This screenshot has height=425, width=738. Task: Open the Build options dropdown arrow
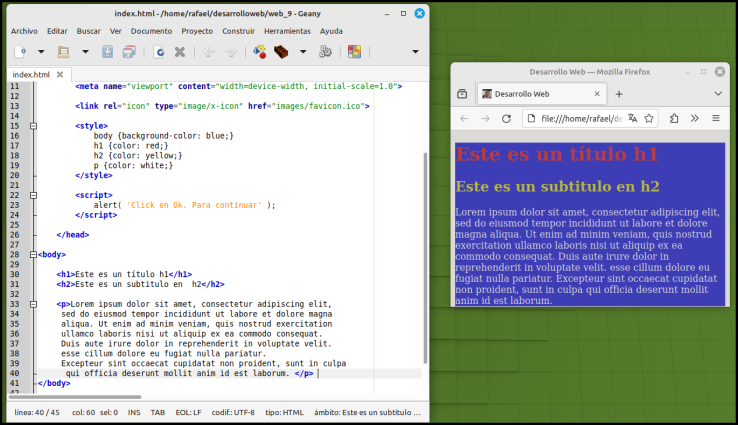click(303, 52)
